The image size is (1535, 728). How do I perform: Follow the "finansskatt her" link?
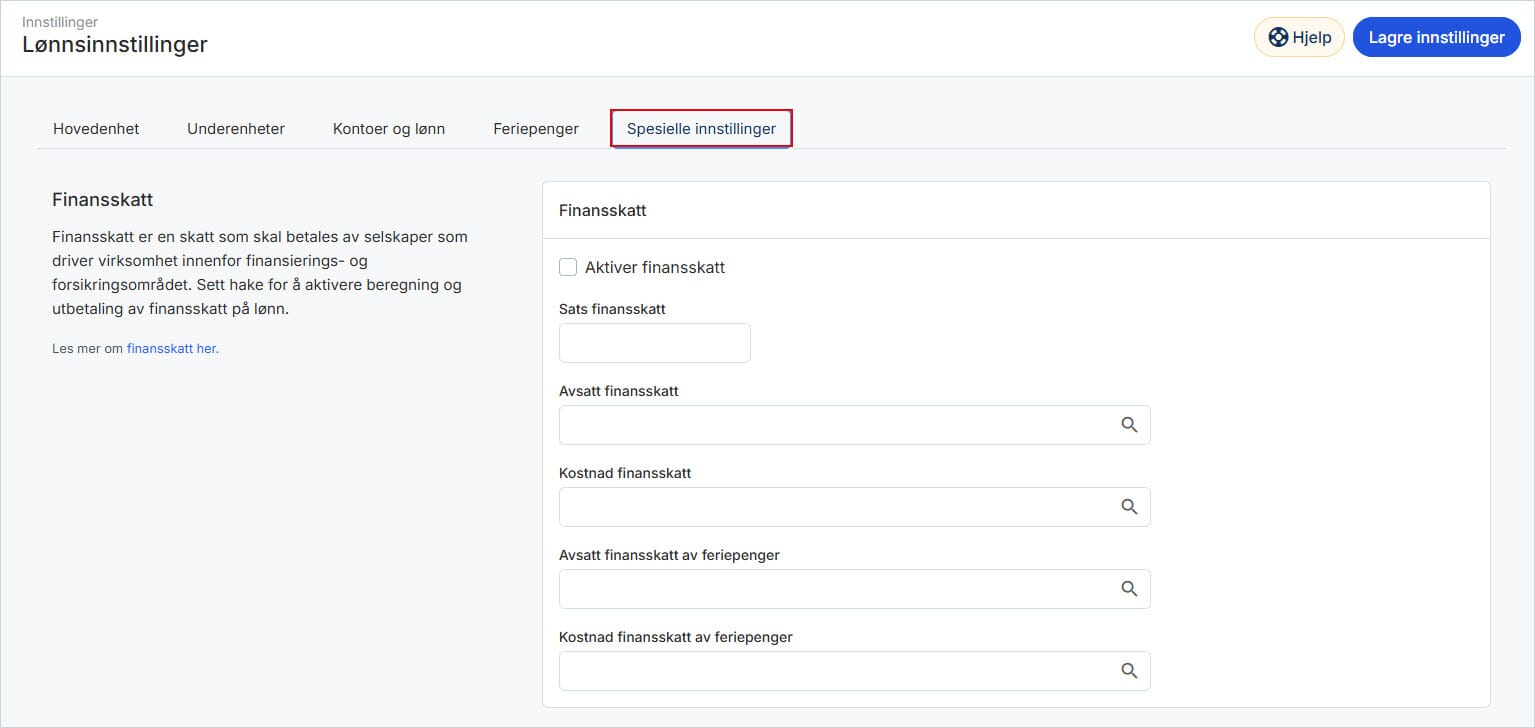click(171, 349)
